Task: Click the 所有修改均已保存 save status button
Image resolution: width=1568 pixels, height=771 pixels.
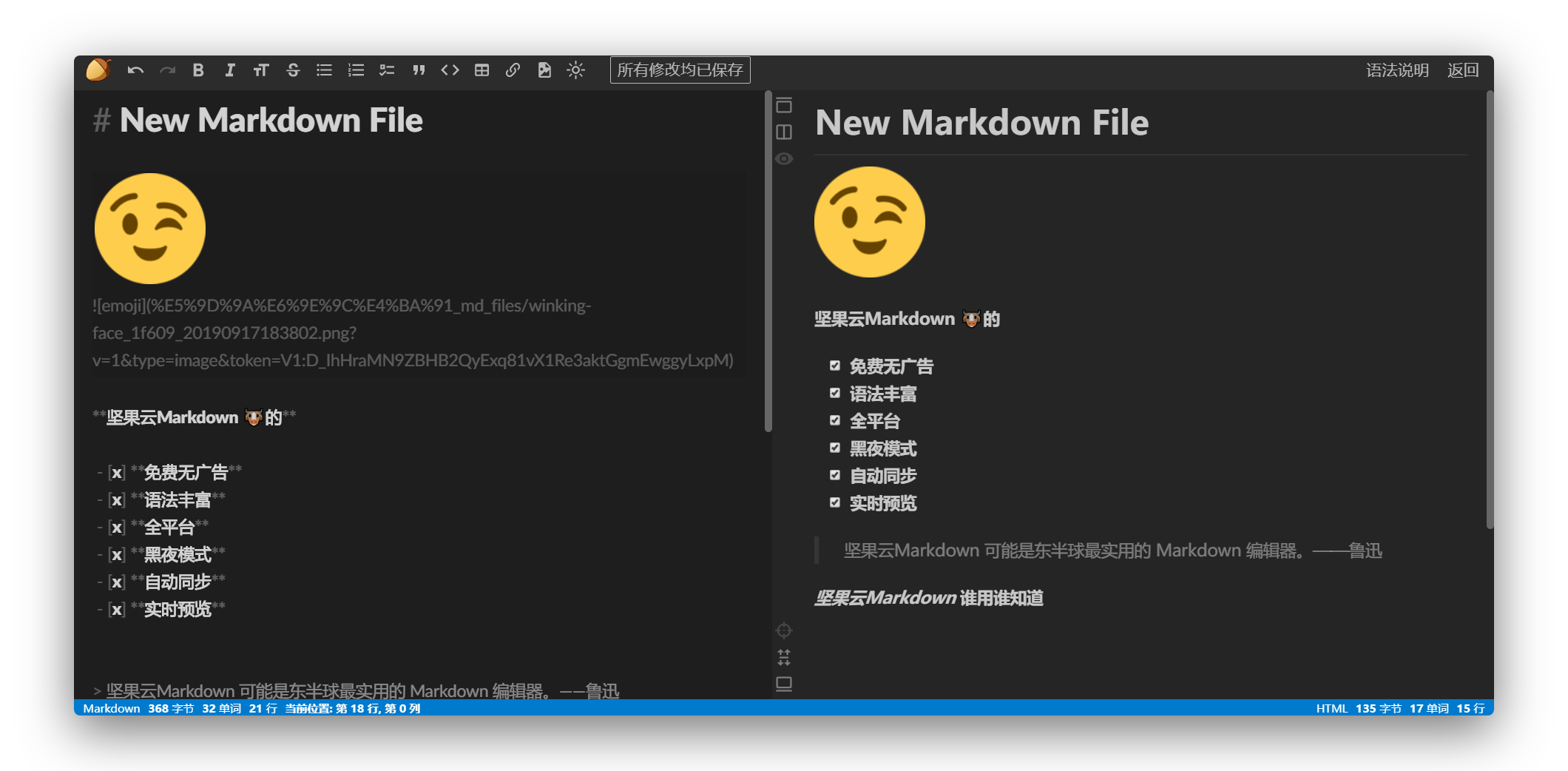Action: (x=680, y=70)
